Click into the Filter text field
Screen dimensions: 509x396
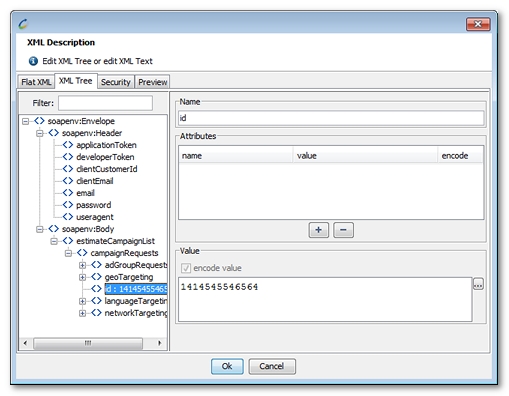[x=105, y=103]
